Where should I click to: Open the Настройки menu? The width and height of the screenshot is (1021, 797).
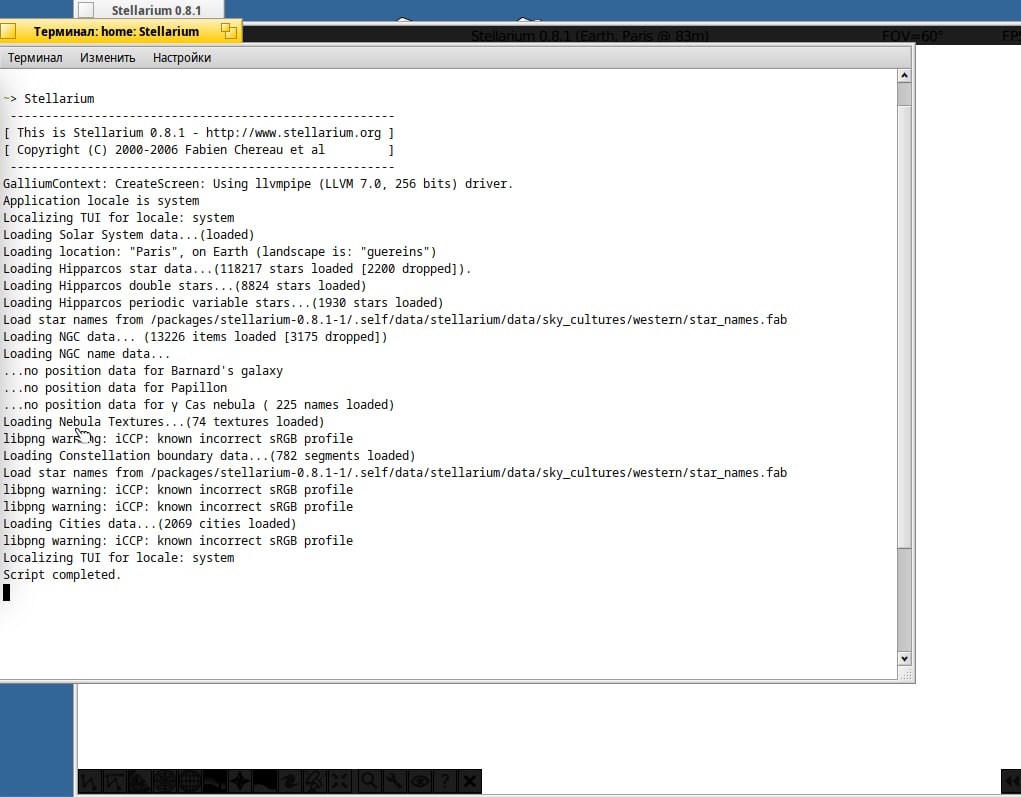[x=182, y=58]
